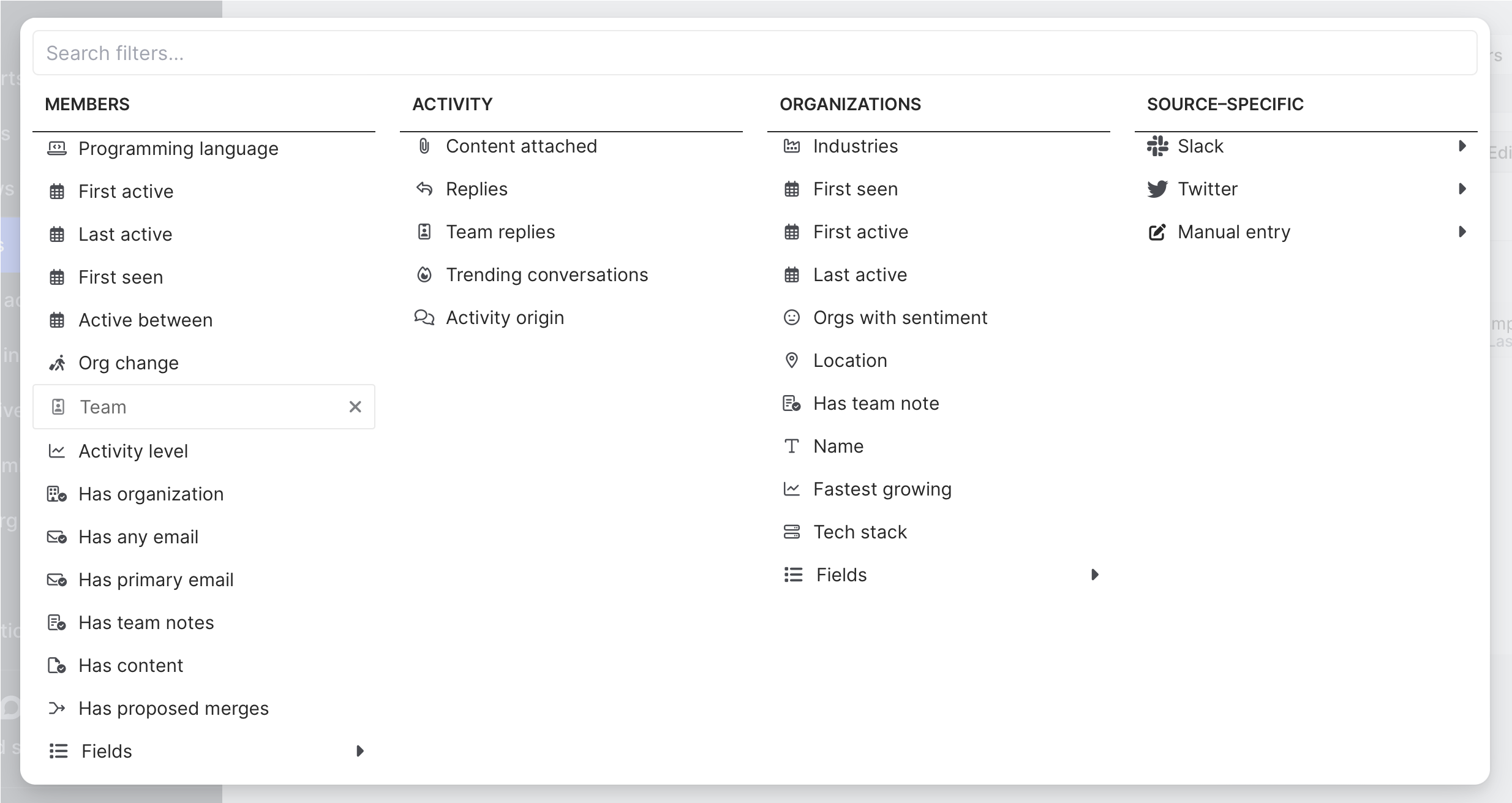This screenshot has height=803, width=1512.
Task: Remove the selected Team filter
Action: [355, 407]
